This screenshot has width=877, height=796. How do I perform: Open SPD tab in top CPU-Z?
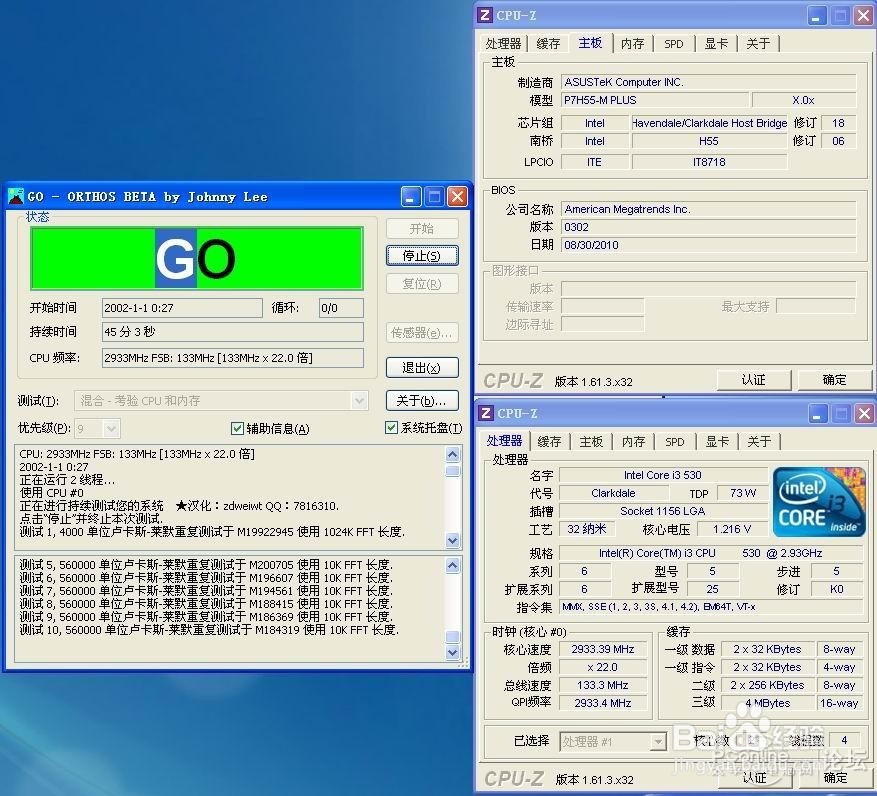(673, 44)
